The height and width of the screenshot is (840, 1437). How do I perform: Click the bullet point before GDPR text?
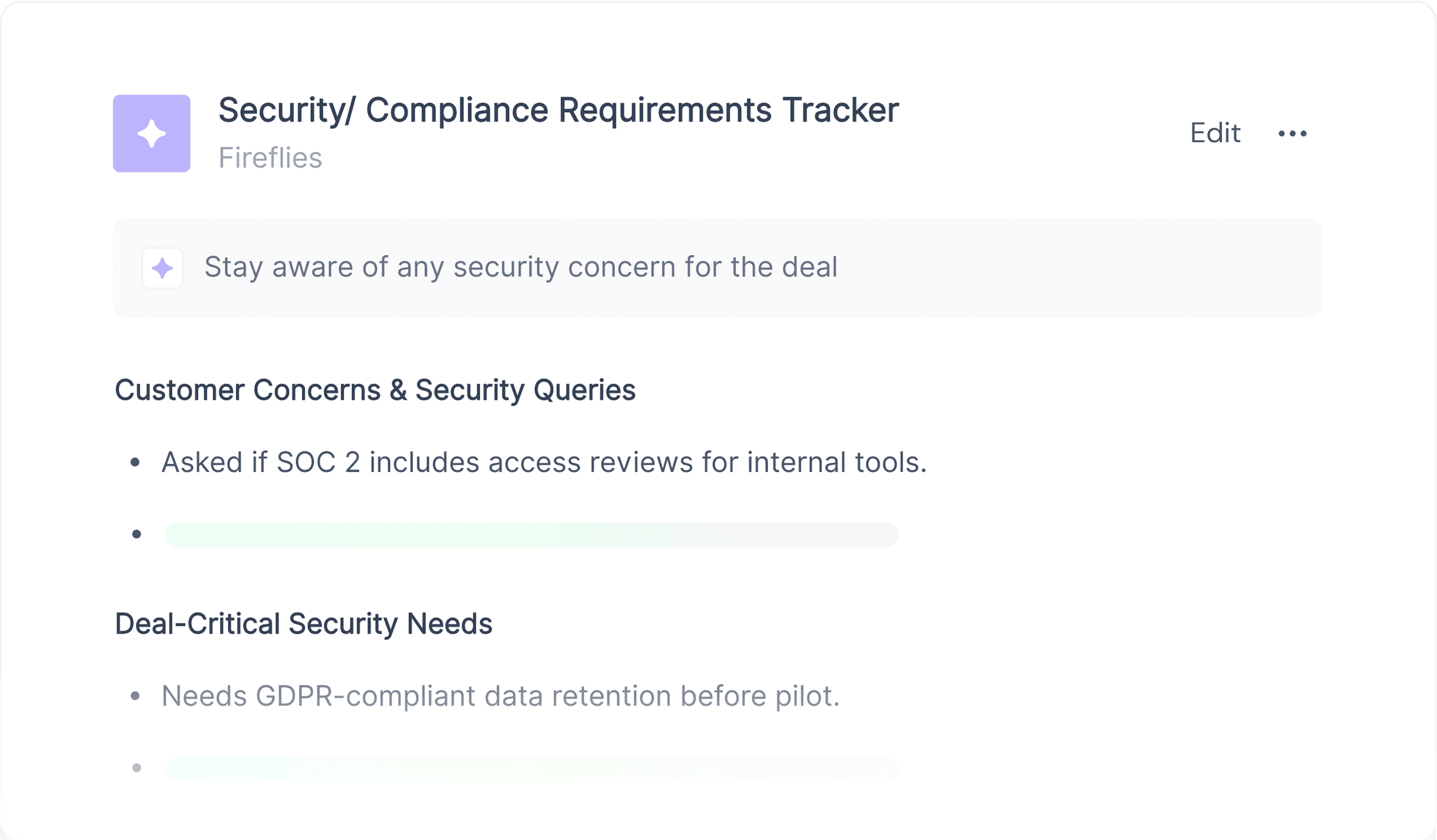click(135, 696)
